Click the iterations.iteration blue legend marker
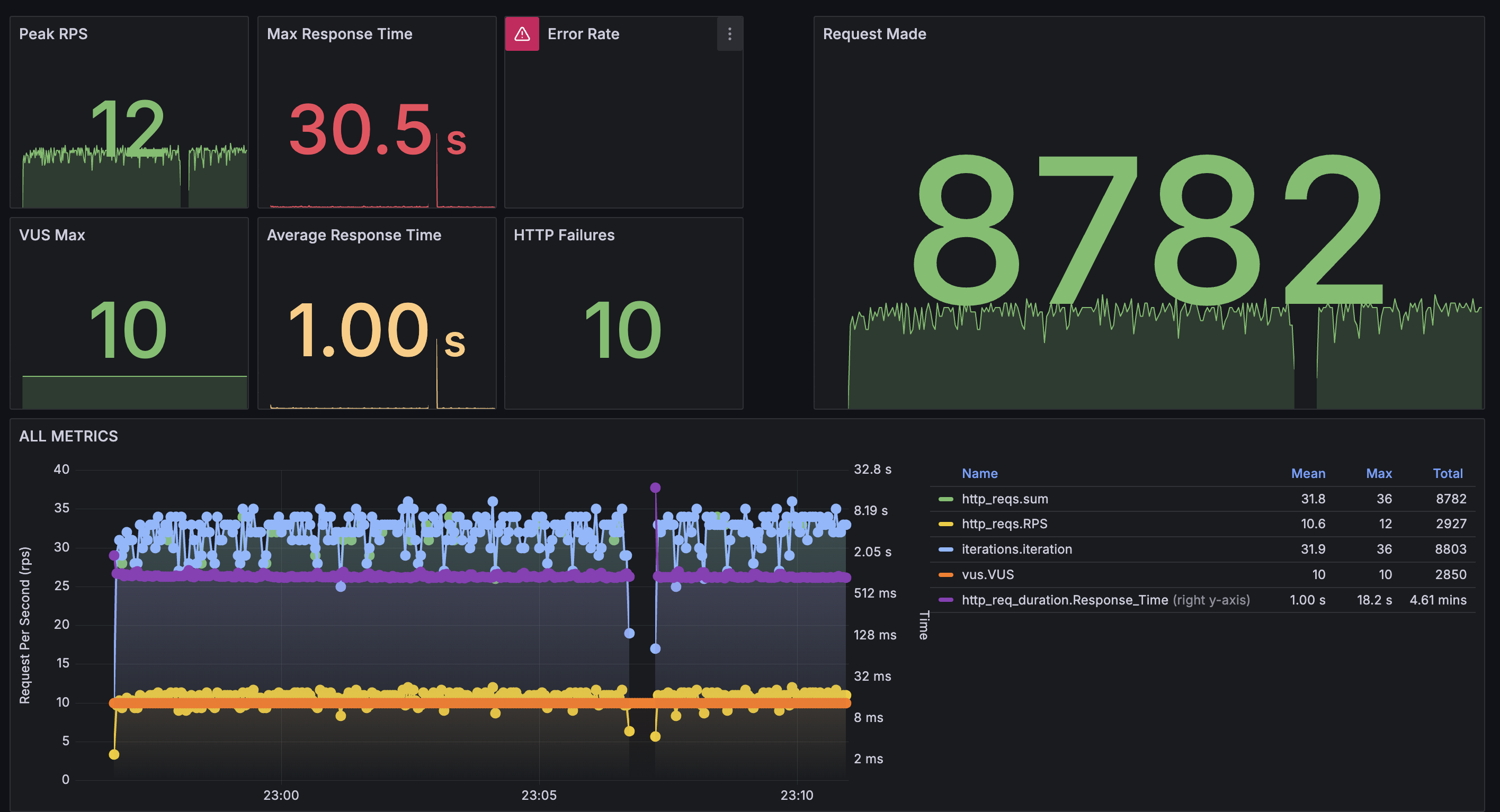 945,549
